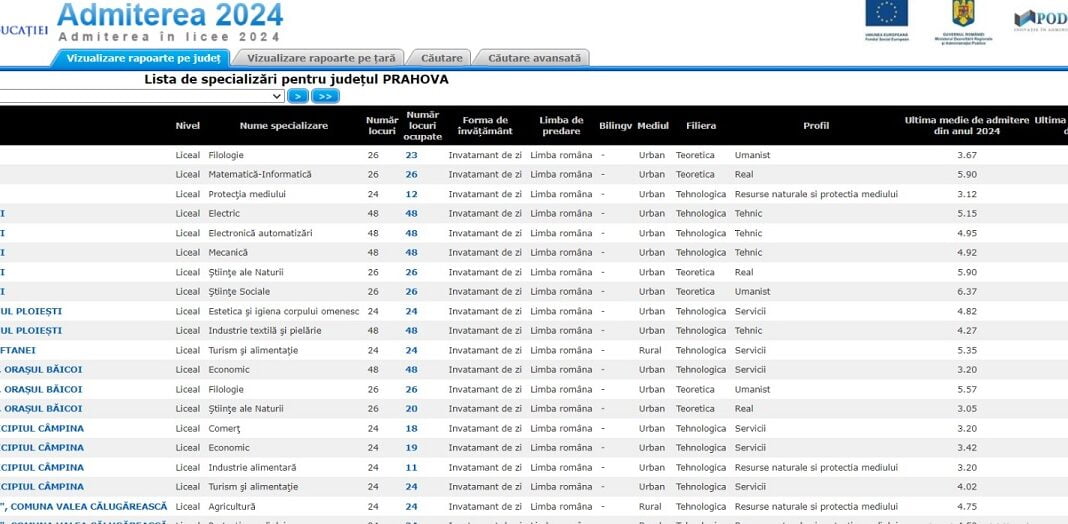The height and width of the screenshot is (524, 1068).
Task: Open the school link in the Rural Turism și alimentație row
Action: [x=18, y=350]
